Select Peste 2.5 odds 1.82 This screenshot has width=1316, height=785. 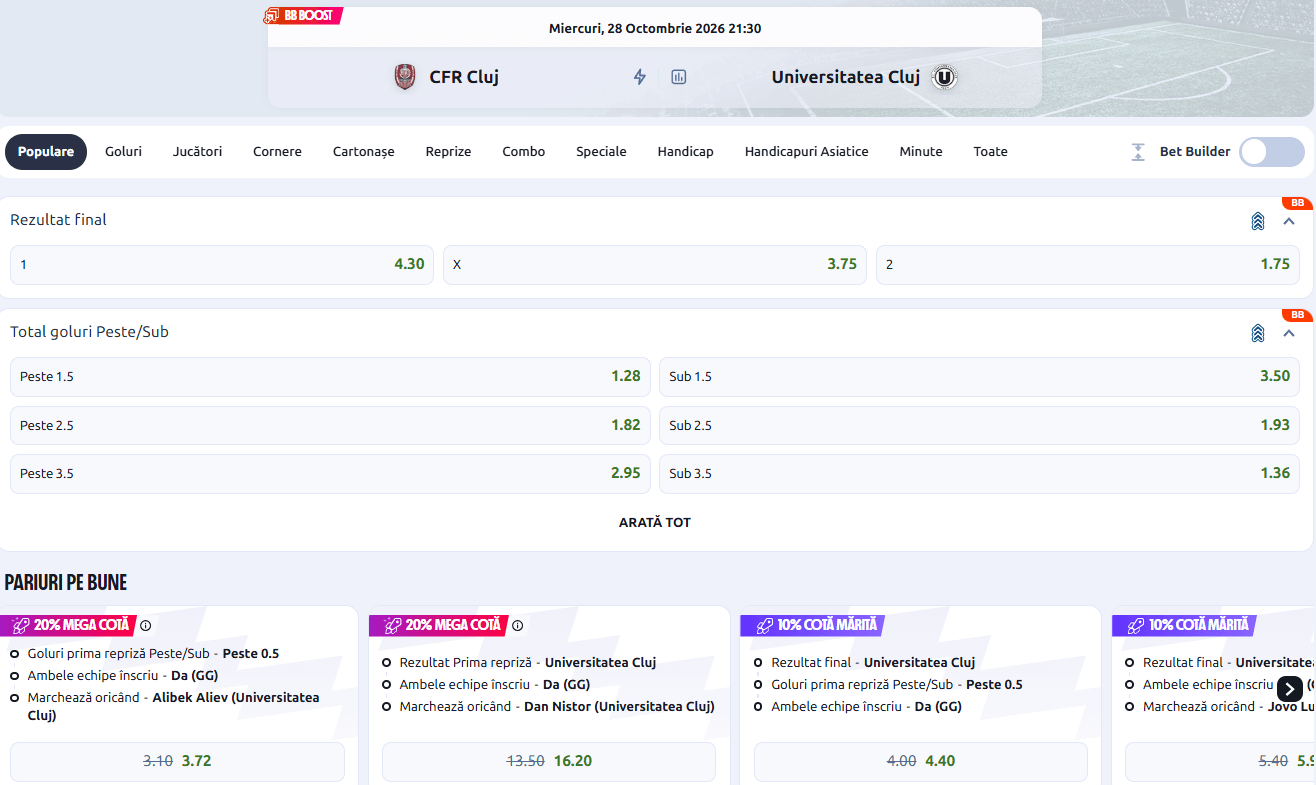330,425
